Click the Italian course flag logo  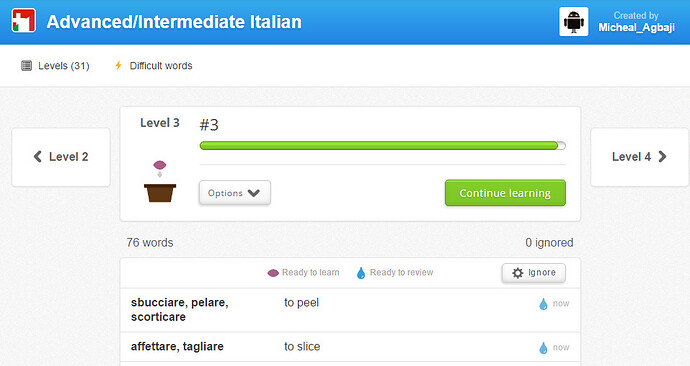[x=23, y=21]
